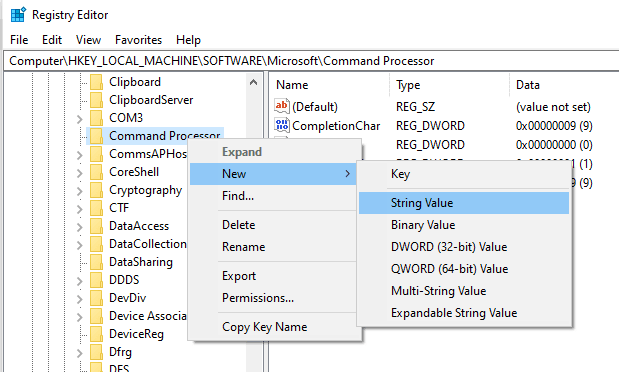Select the CompletionChar value name
The image size is (619, 372).
[336, 126]
